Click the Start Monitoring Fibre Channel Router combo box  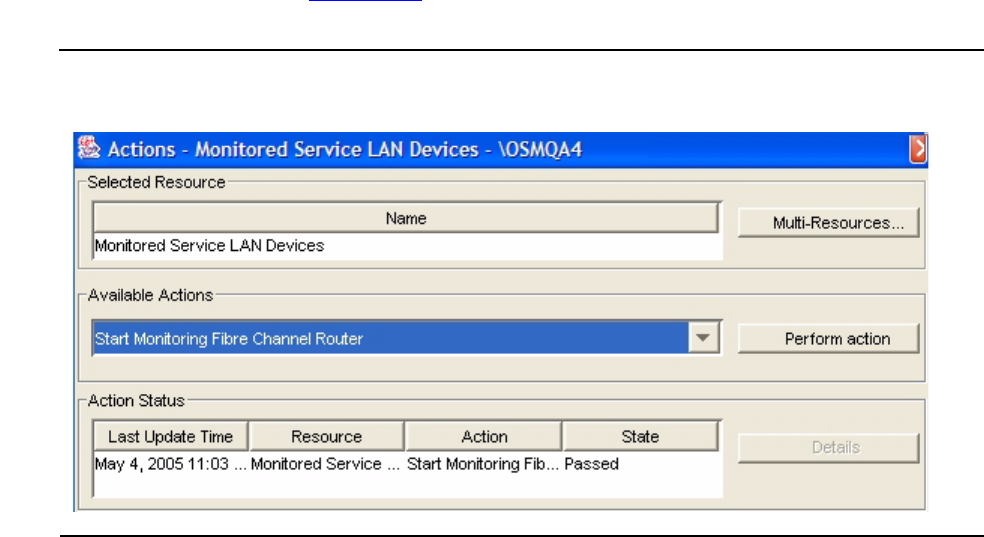(391, 339)
